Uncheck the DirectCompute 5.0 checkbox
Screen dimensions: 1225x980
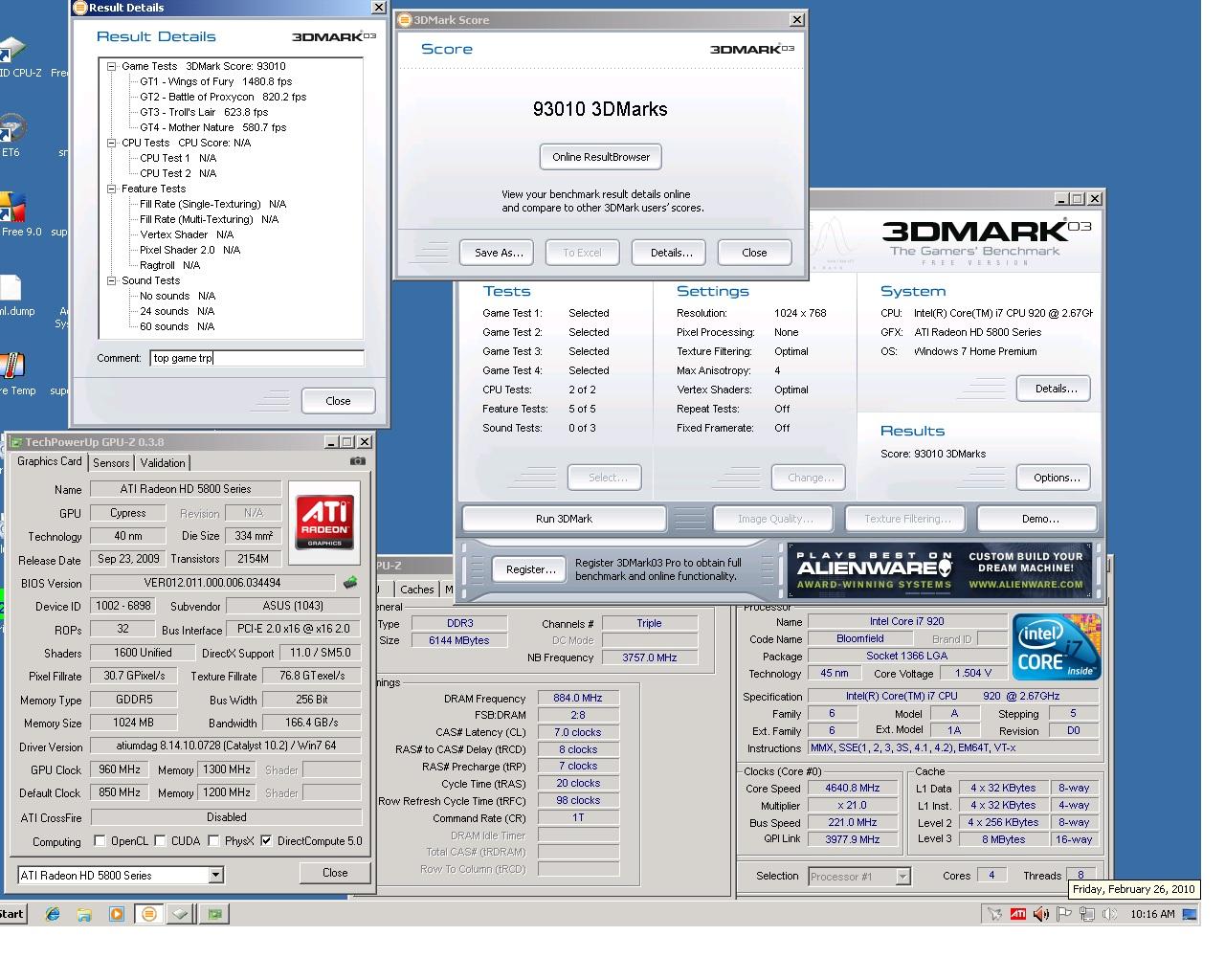pos(266,841)
